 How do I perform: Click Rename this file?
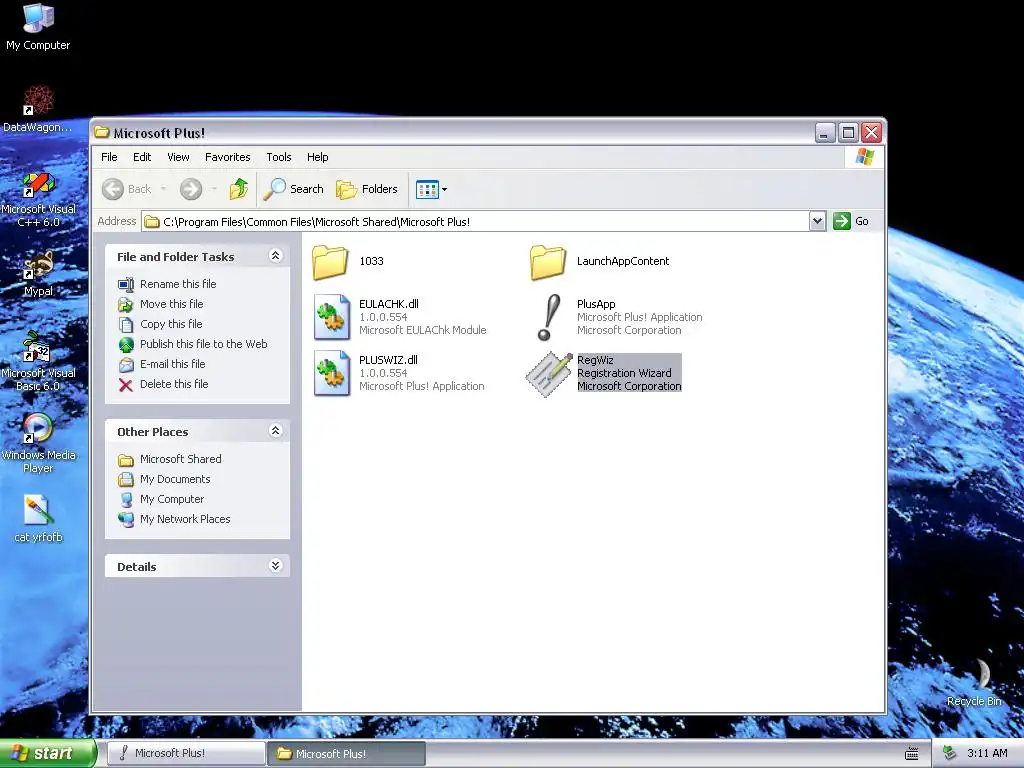click(x=178, y=284)
